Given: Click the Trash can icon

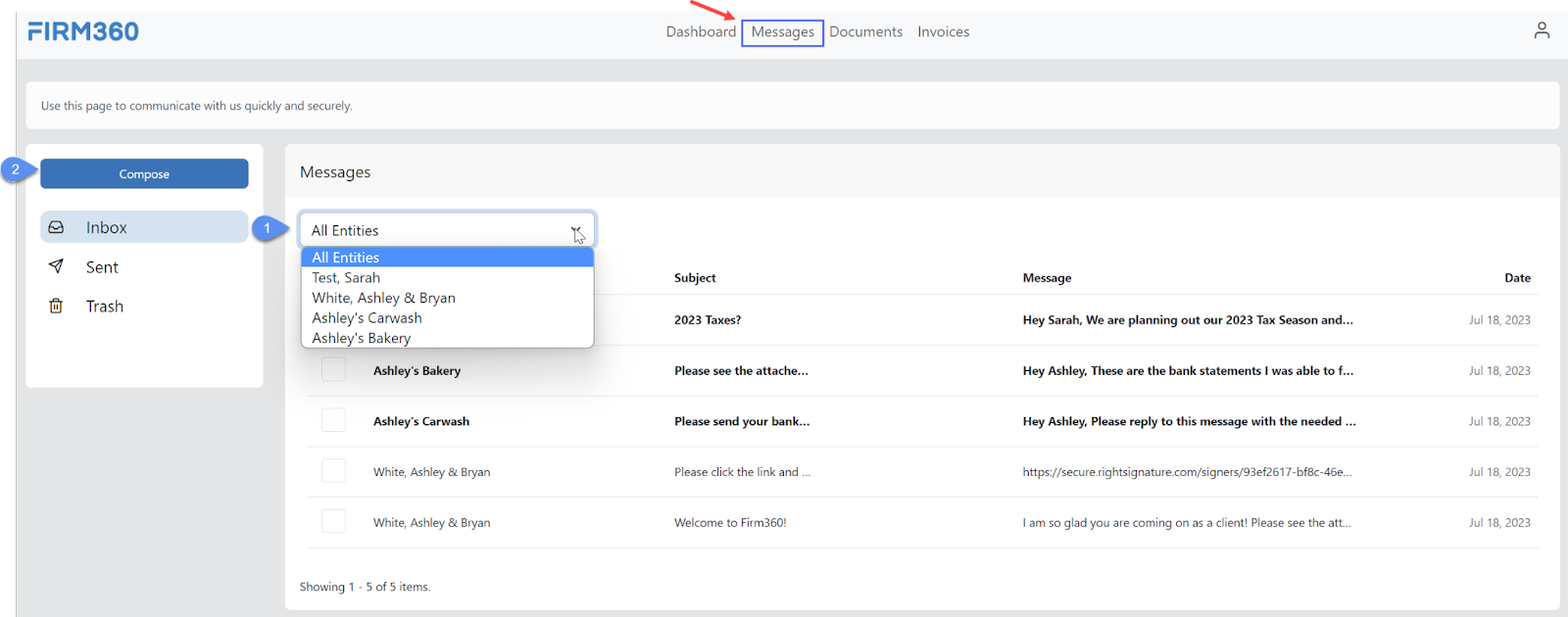Looking at the screenshot, I should point(57,307).
